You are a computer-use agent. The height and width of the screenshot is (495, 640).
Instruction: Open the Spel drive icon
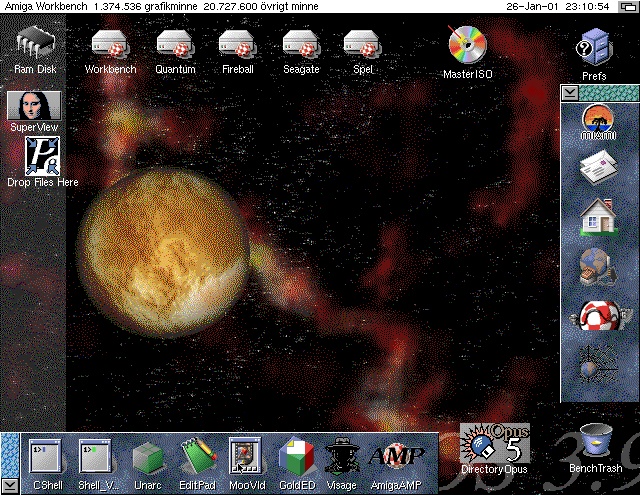point(362,46)
